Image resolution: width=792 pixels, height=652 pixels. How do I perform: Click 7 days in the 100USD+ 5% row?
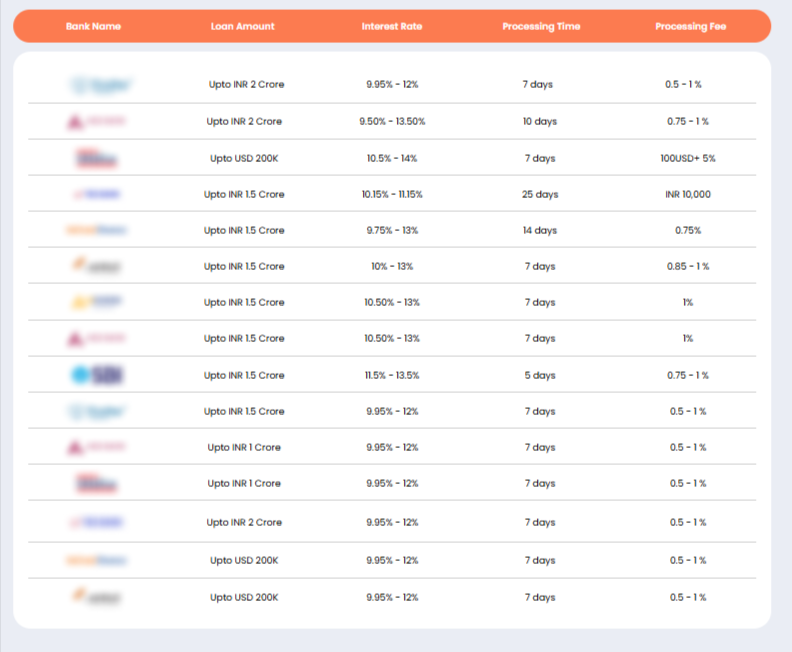[x=539, y=158]
